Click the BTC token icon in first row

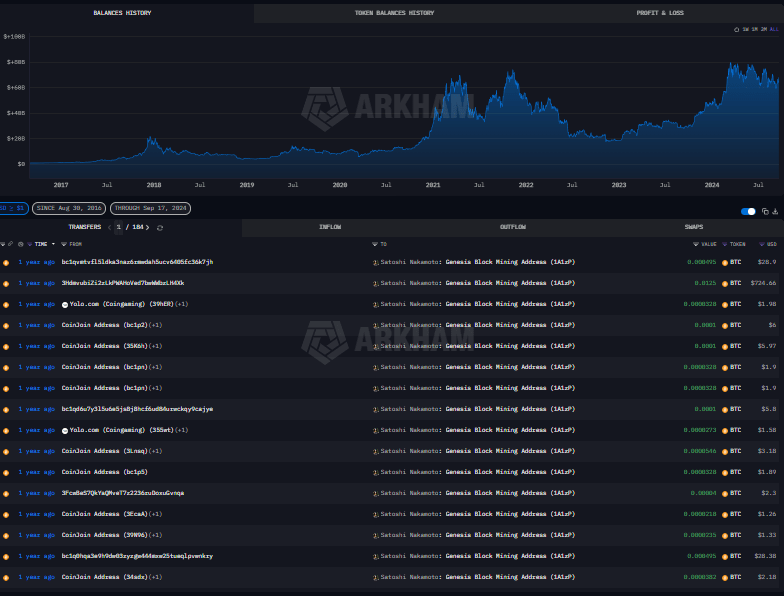point(725,262)
